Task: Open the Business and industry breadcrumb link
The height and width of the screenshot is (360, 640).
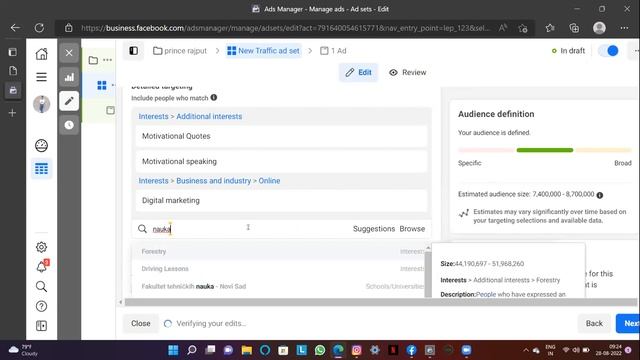Action: [x=213, y=181]
